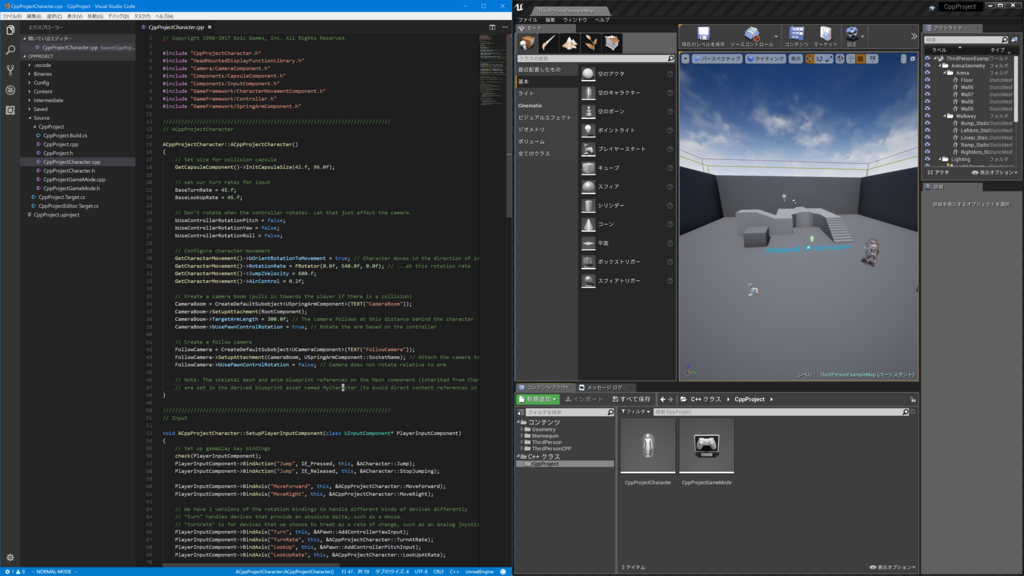
Task: Toggle visibility eye for Wall6 actor
Action: click(x=927, y=88)
